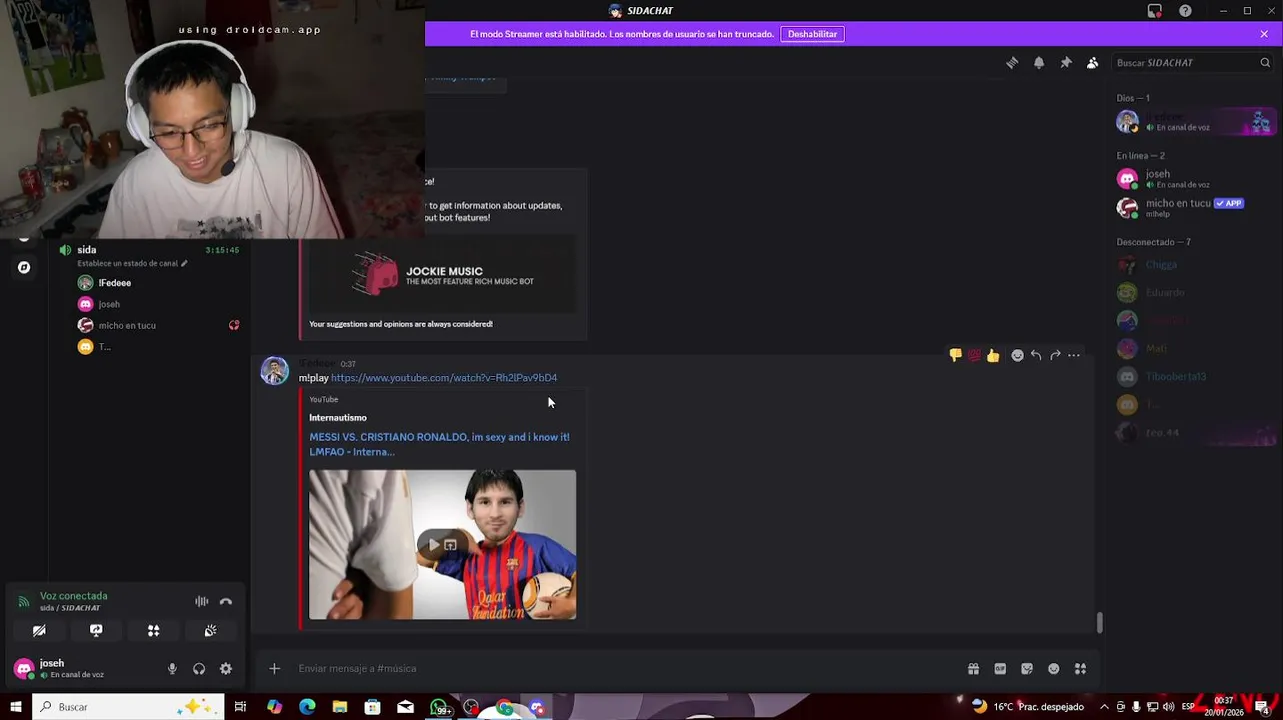Open the Threads icon in channel header
The height and width of the screenshot is (720, 1283).
click(1012, 62)
